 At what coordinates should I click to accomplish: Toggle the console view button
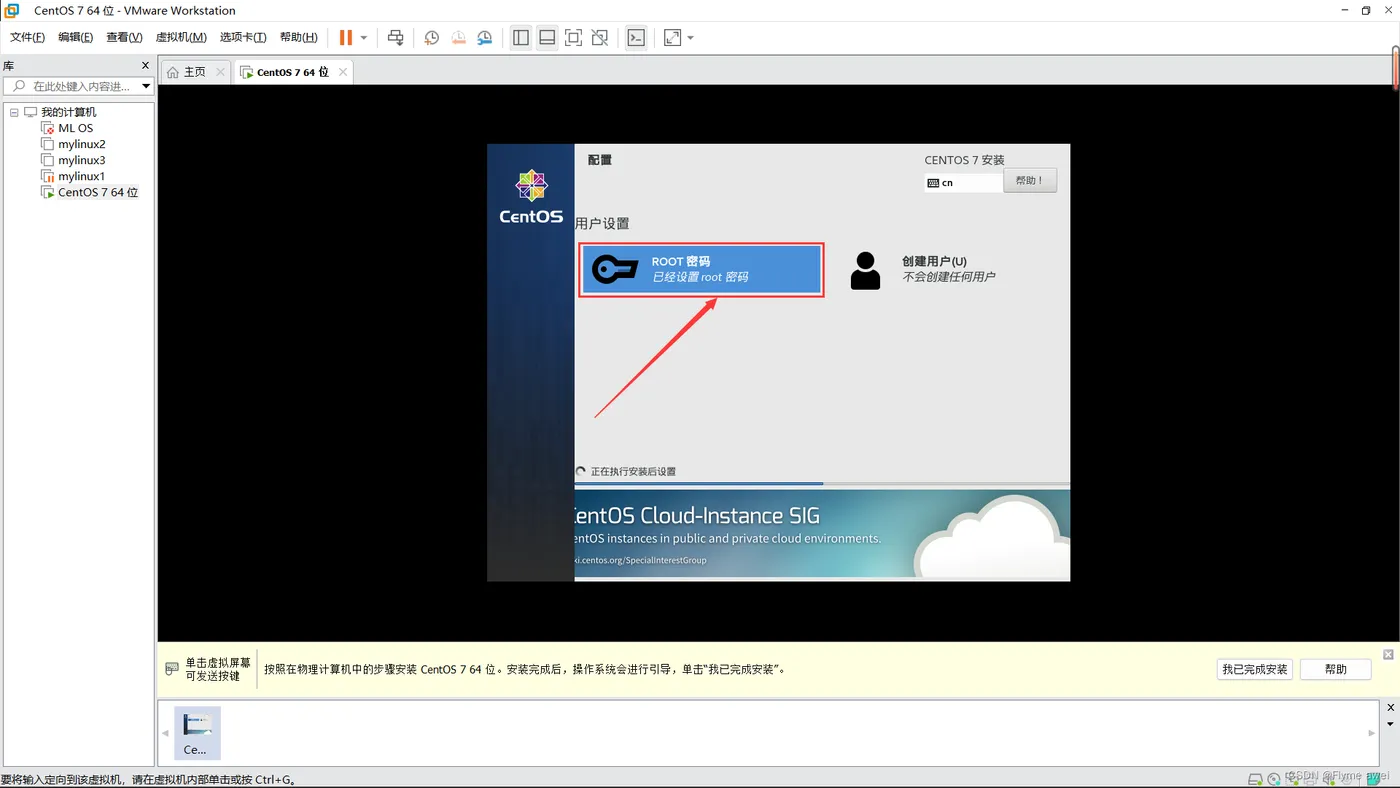coord(636,37)
